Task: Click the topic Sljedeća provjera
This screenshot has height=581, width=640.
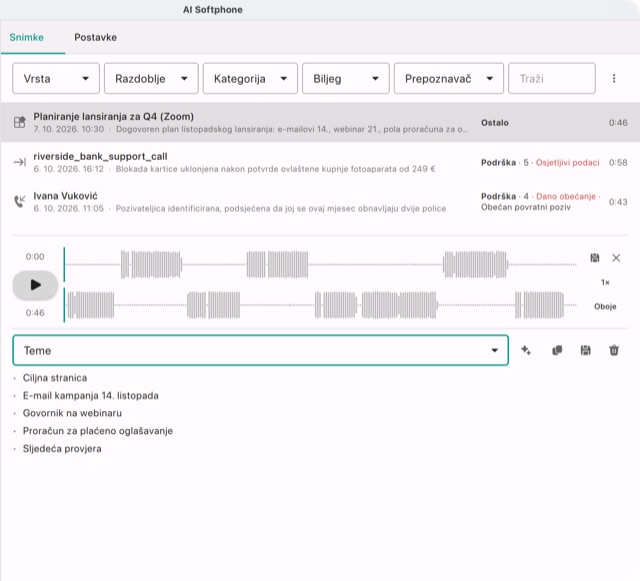Action: tap(62, 449)
